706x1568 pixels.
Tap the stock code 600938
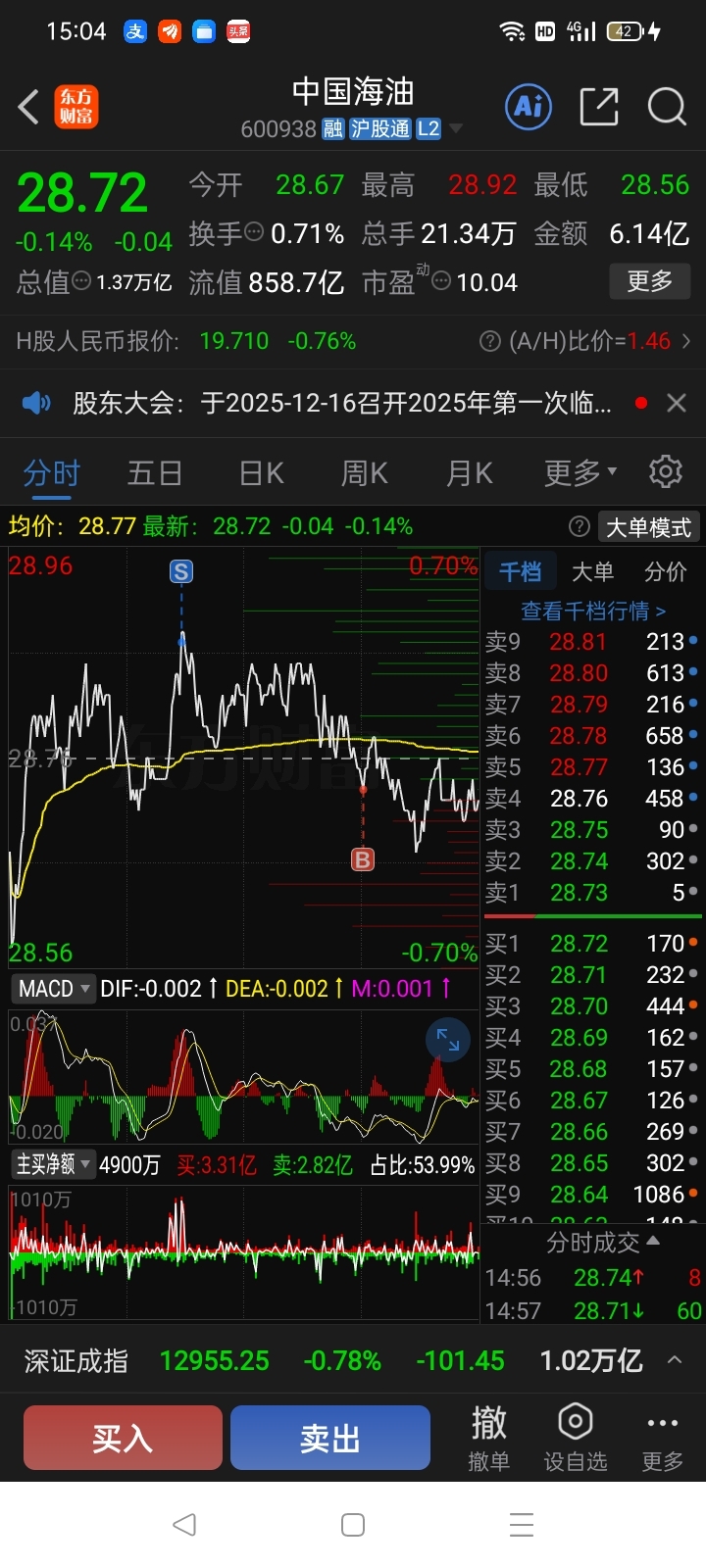point(278,129)
